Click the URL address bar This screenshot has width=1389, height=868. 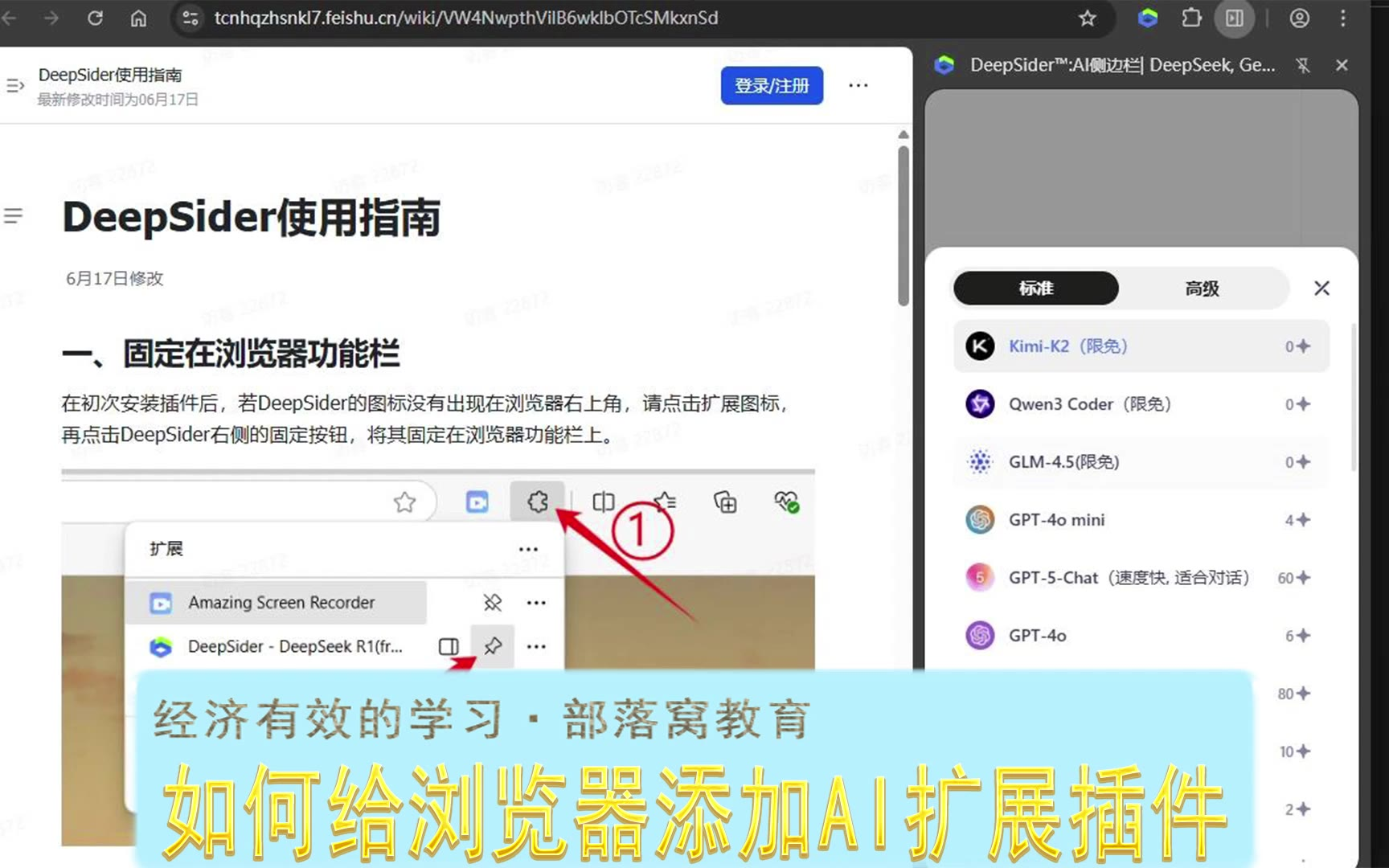(466, 18)
